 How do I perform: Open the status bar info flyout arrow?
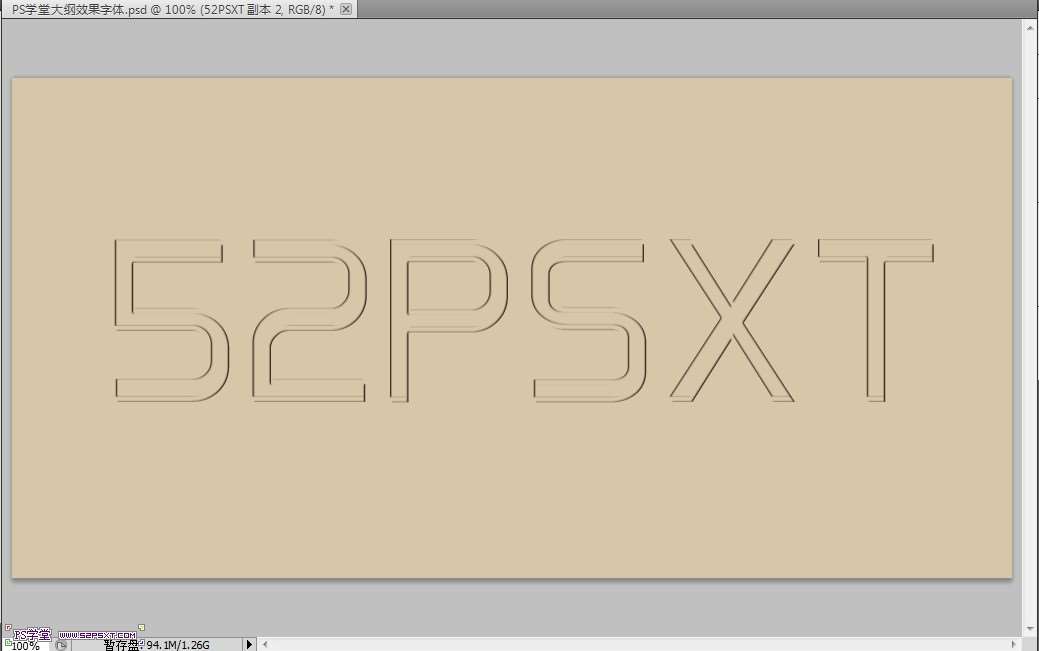(x=250, y=645)
